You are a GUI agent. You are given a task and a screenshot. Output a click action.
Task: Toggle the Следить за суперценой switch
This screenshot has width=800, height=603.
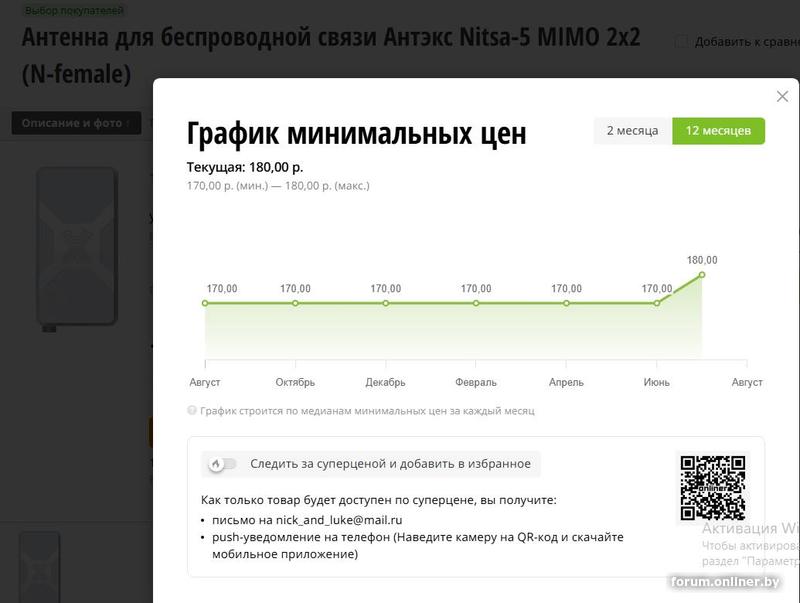(222, 464)
